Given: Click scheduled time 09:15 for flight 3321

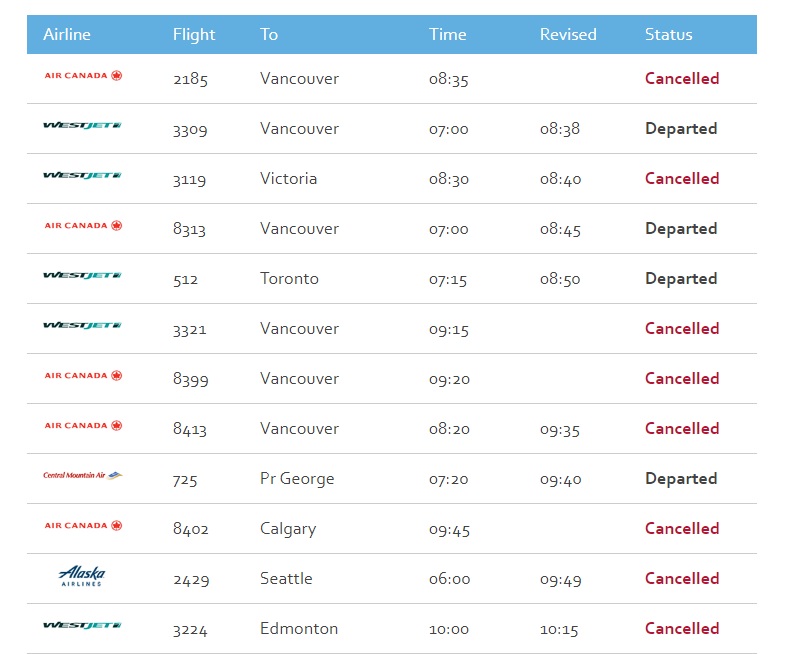Looking at the screenshot, I should 449,329.
